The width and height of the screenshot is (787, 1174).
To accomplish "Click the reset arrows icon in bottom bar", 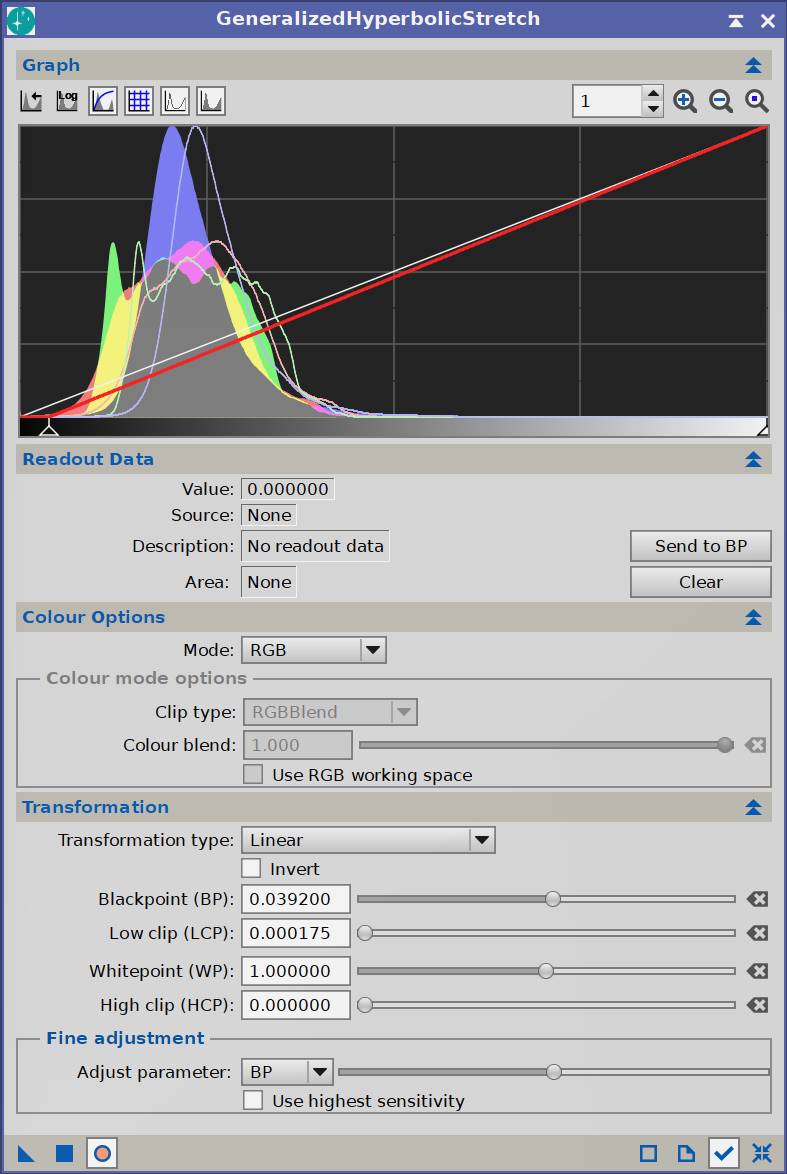I will (762, 1153).
